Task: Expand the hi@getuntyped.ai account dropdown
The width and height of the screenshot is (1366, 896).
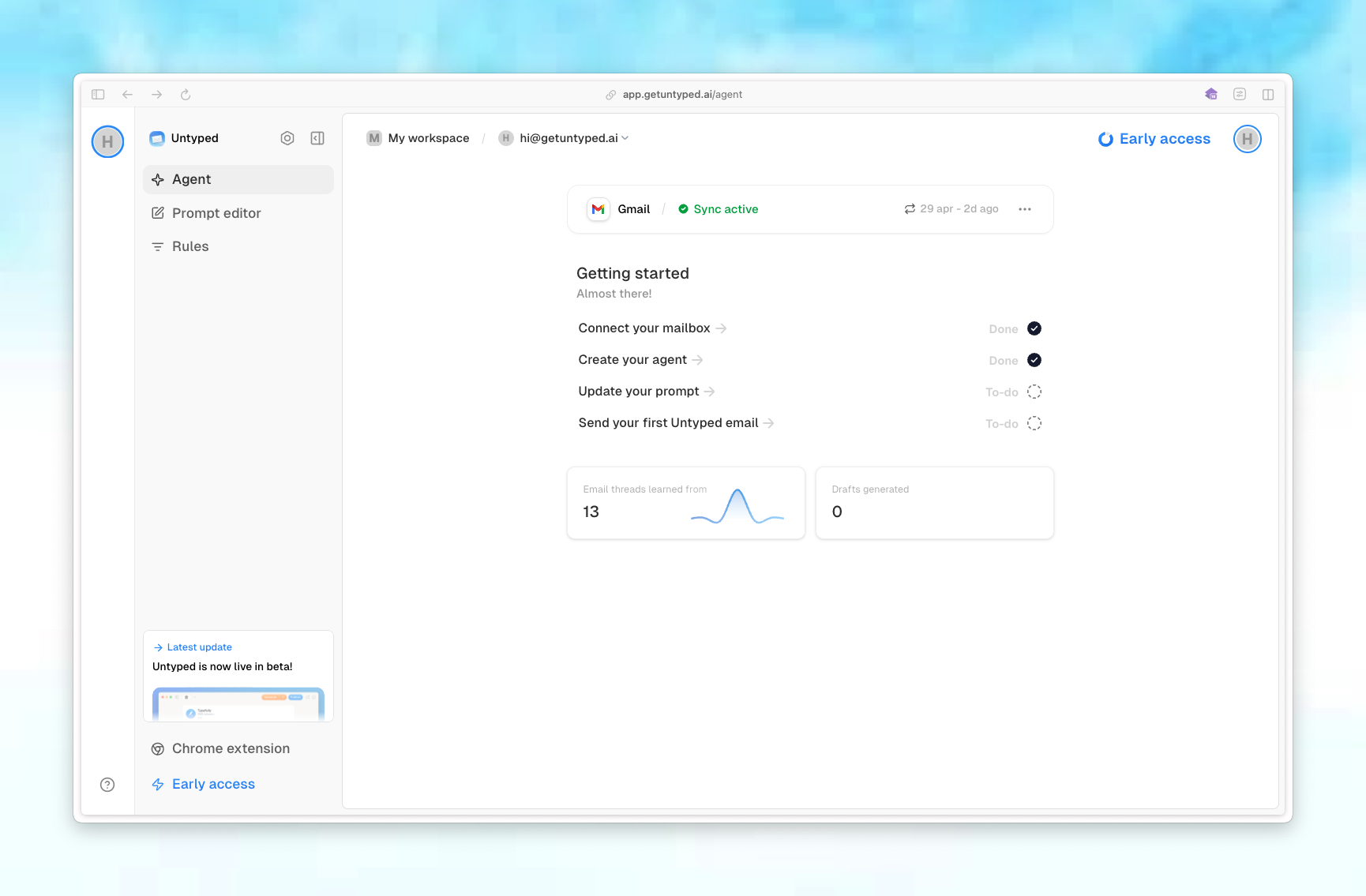Action: pos(625,137)
